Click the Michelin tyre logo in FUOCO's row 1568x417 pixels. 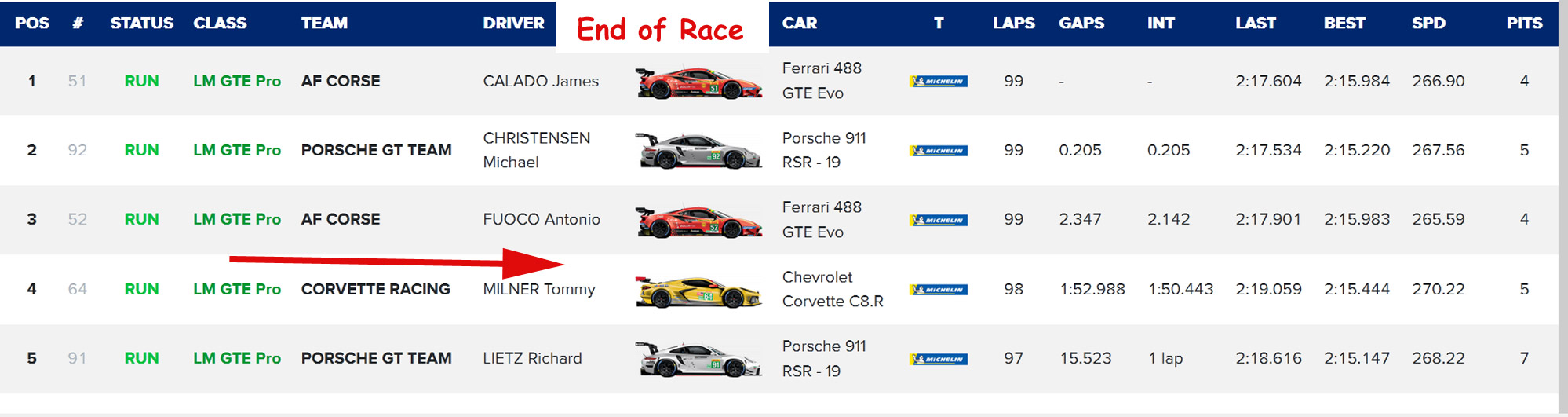click(x=939, y=221)
